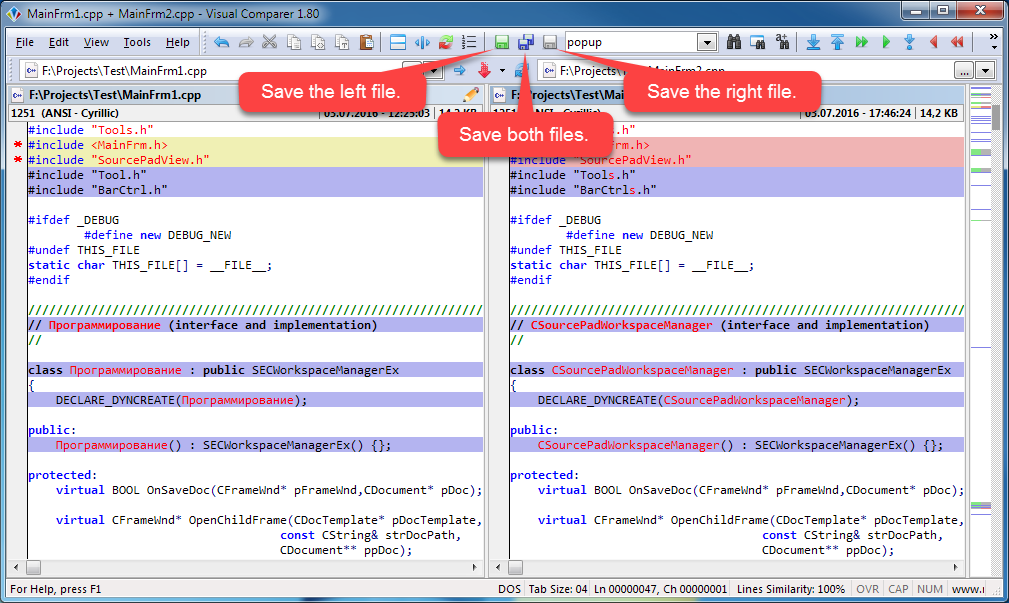Click the red-green Refresh comparison icon

(x=446, y=43)
